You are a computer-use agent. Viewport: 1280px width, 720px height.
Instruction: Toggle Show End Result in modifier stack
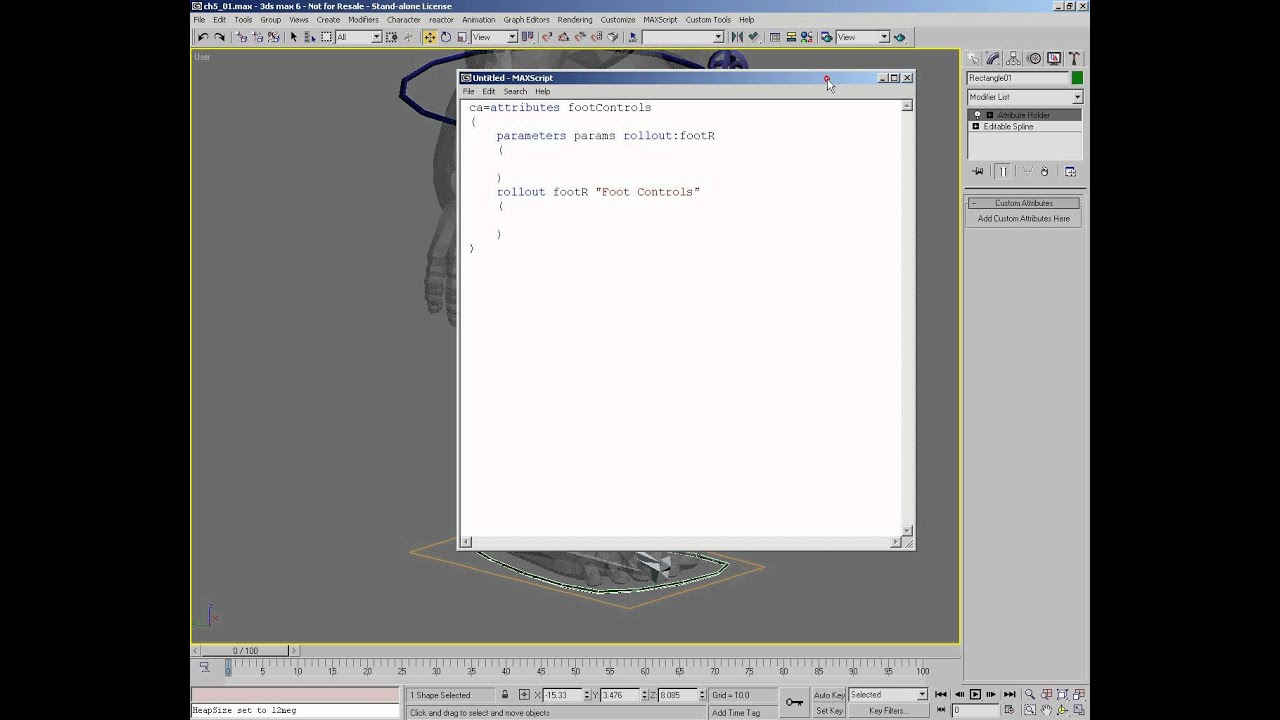point(1003,171)
